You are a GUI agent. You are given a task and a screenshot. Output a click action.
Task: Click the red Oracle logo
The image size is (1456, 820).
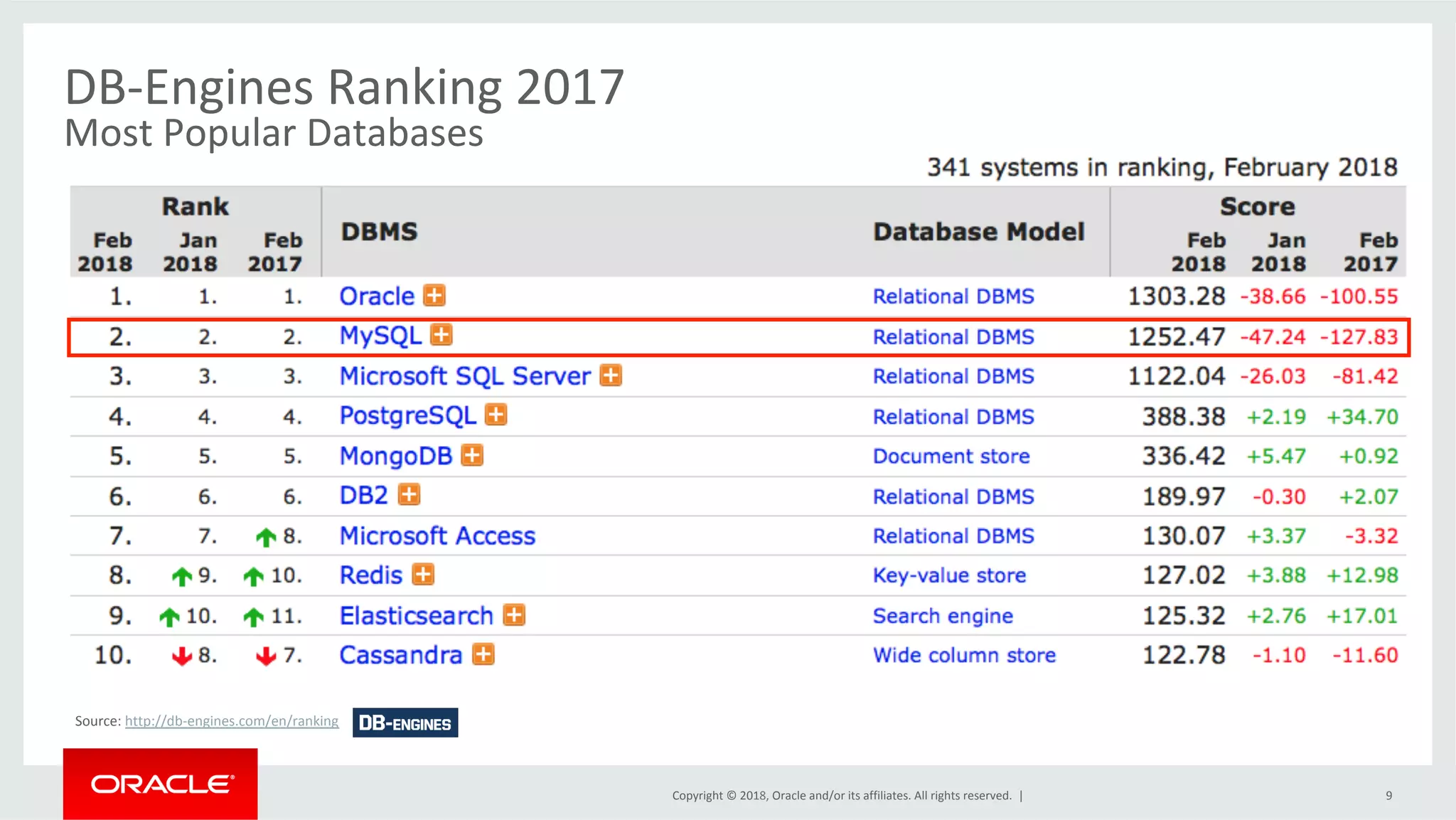161,784
